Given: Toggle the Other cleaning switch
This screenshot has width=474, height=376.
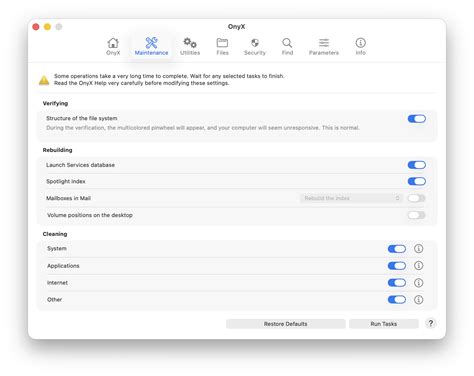Looking at the screenshot, I should click(x=397, y=300).
